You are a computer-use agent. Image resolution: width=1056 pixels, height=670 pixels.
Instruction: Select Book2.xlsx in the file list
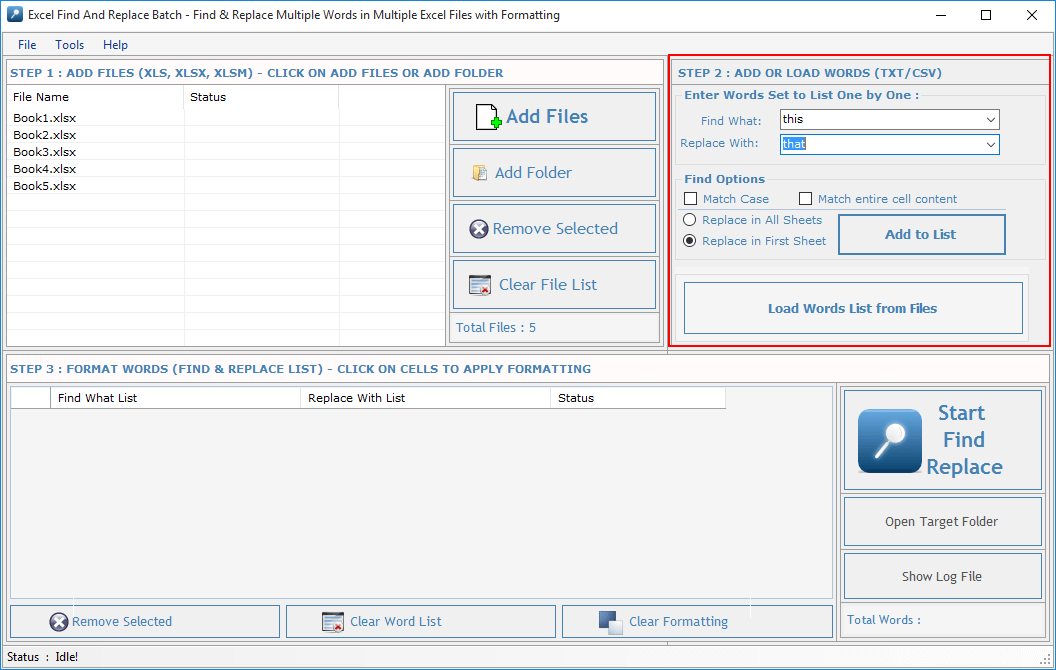44,135
